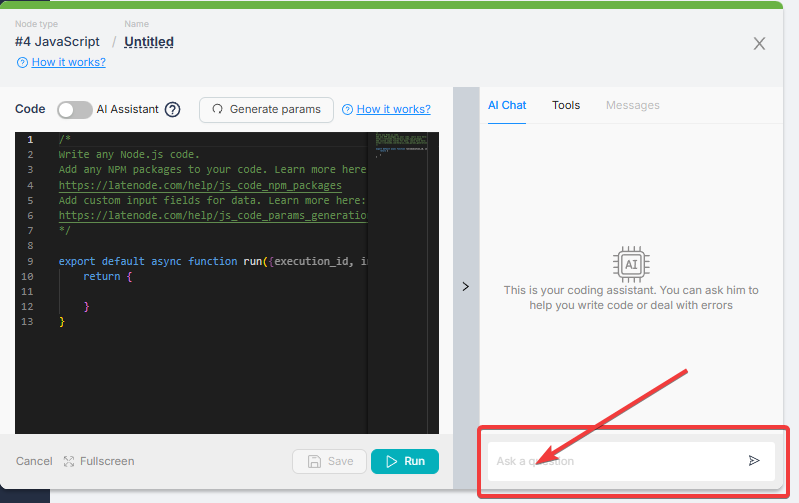
Task: Rename the node titled Untitled
Action: 149,42
